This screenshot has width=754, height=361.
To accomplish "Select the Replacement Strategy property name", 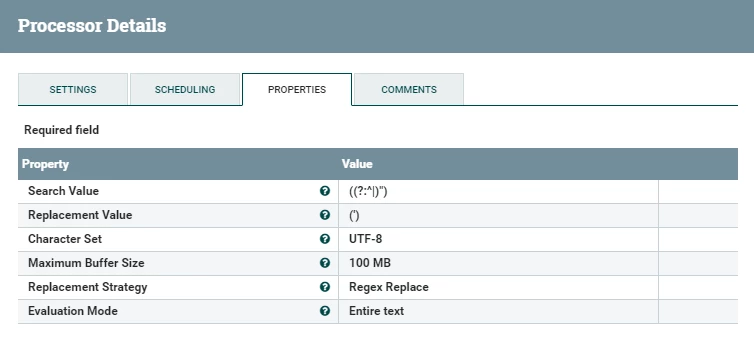I will coord(88,287).
